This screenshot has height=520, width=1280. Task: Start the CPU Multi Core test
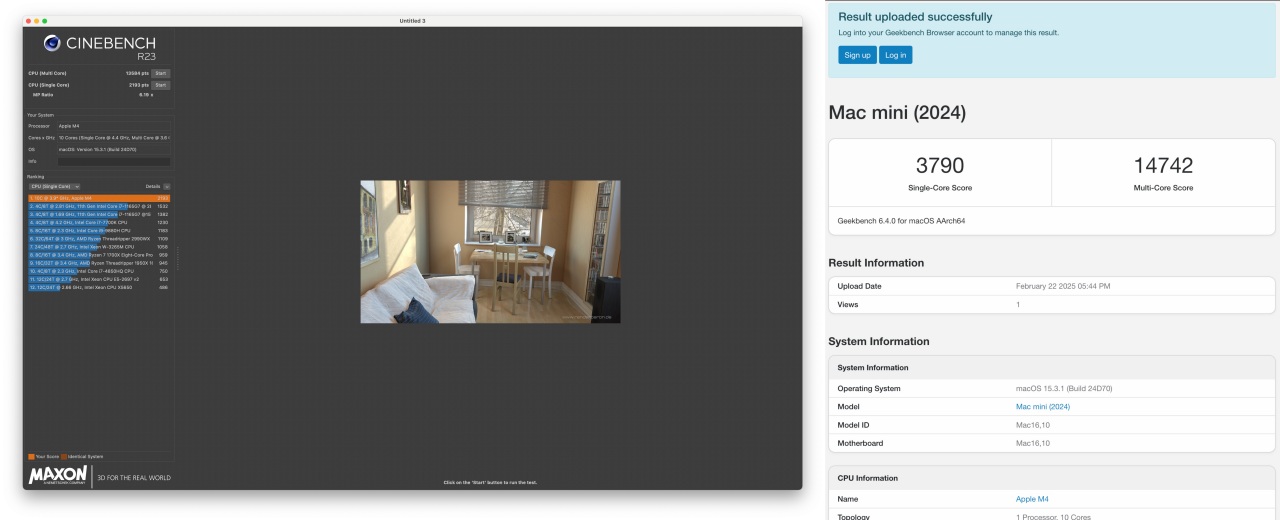(160, 73)
